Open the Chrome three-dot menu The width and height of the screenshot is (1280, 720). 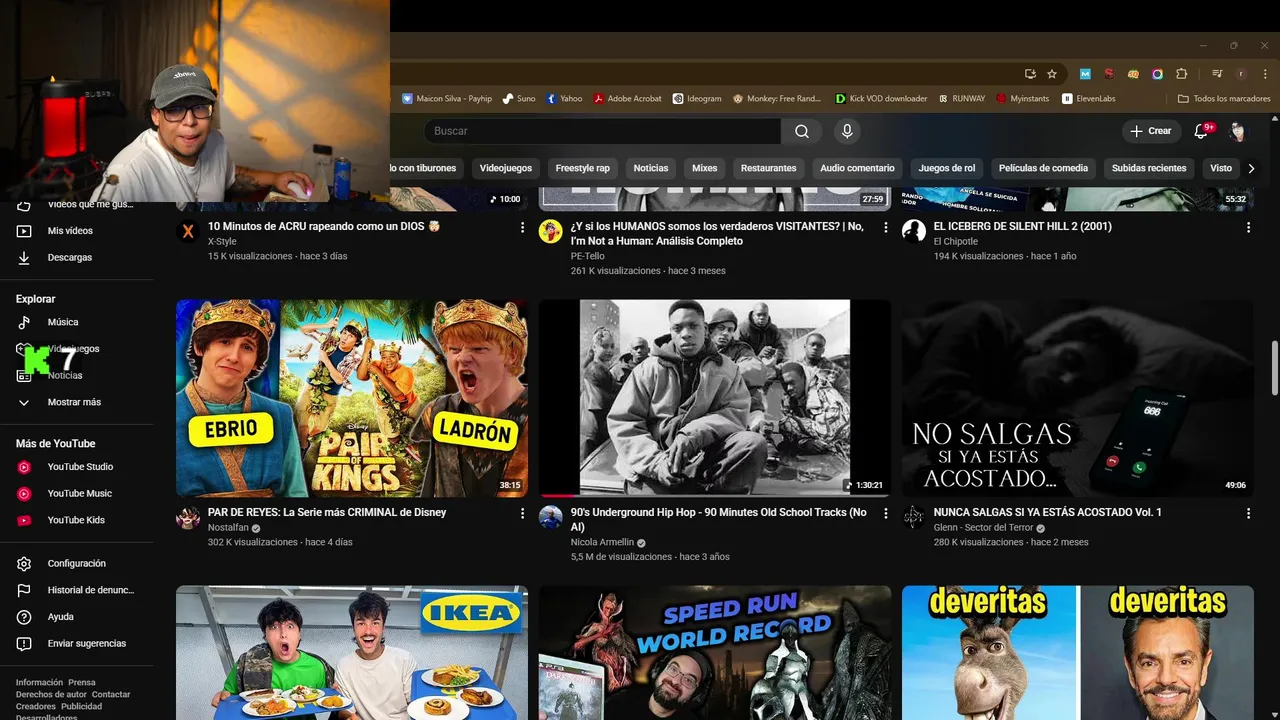point(1264,74)
